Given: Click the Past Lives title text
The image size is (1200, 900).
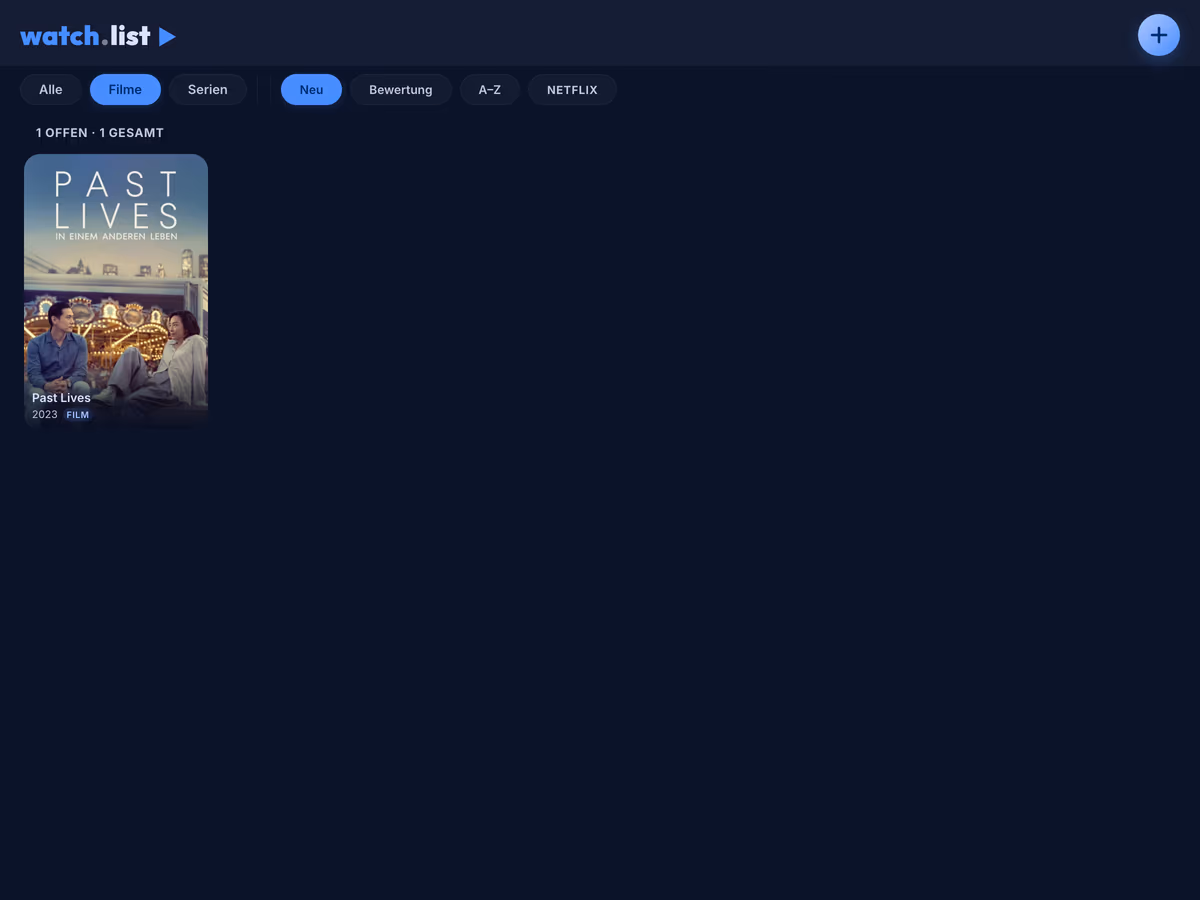Looking at the screenshot, I should 61,398.
